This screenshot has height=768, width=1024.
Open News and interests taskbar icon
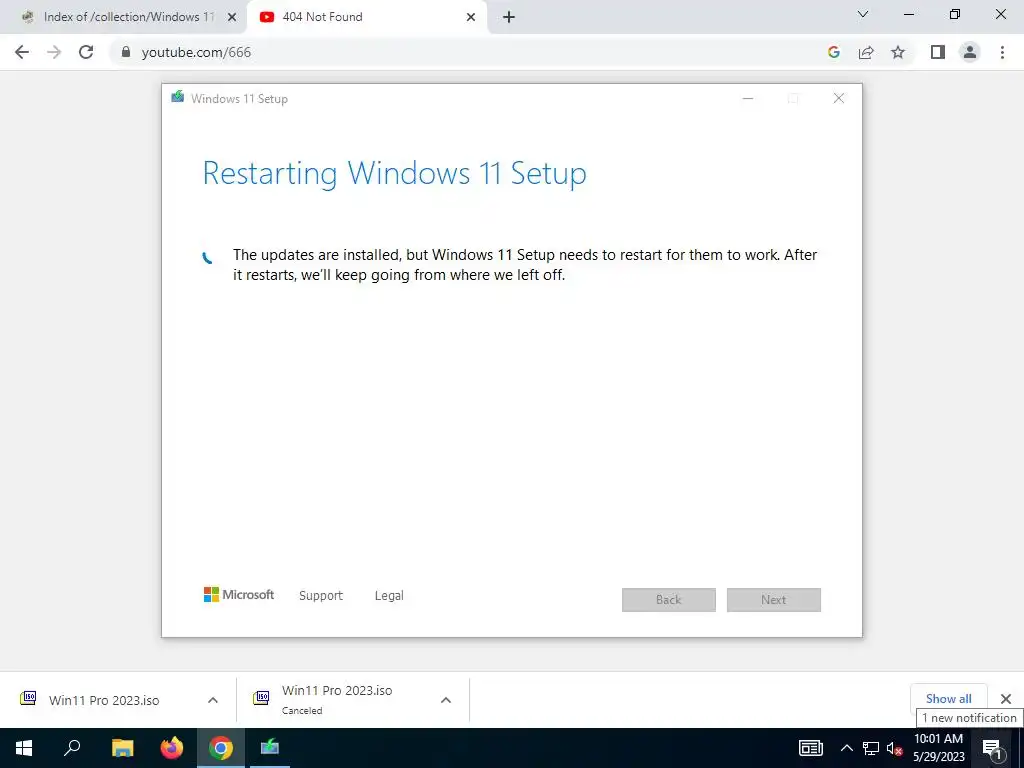click(810, 748)
